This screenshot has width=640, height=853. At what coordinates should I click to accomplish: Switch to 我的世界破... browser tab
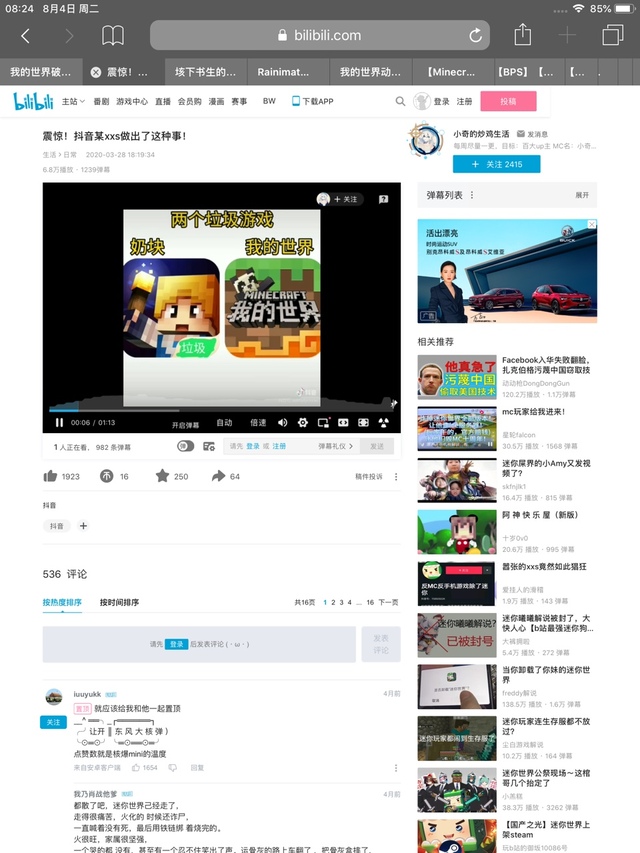pyautogui.click(x=41, y=72)
